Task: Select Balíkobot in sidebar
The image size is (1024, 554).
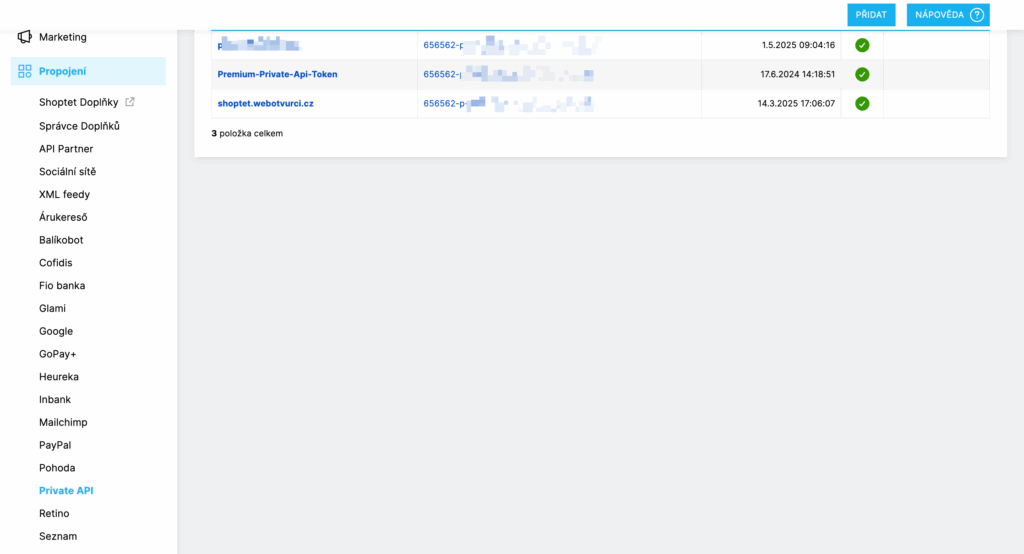Action: point(61,240)
